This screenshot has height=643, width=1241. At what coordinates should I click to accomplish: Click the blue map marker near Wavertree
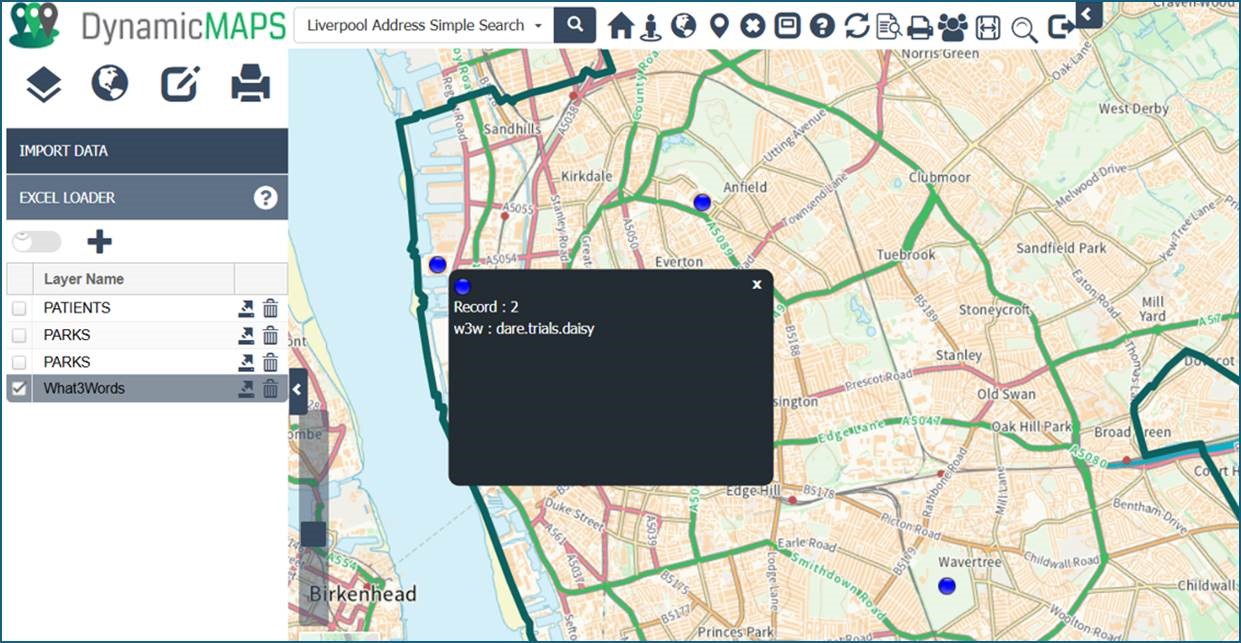click(947, 585)
